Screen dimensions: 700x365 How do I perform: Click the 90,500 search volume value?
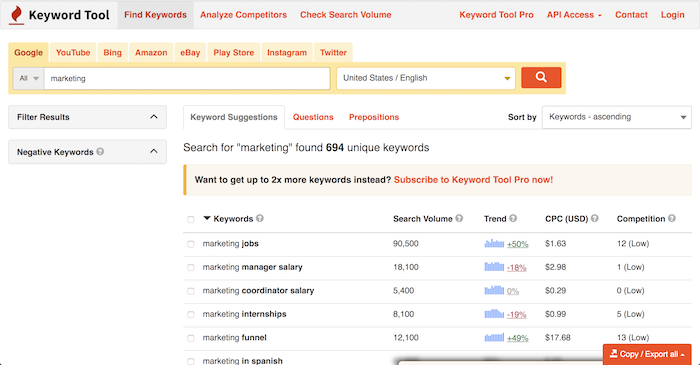406,244
